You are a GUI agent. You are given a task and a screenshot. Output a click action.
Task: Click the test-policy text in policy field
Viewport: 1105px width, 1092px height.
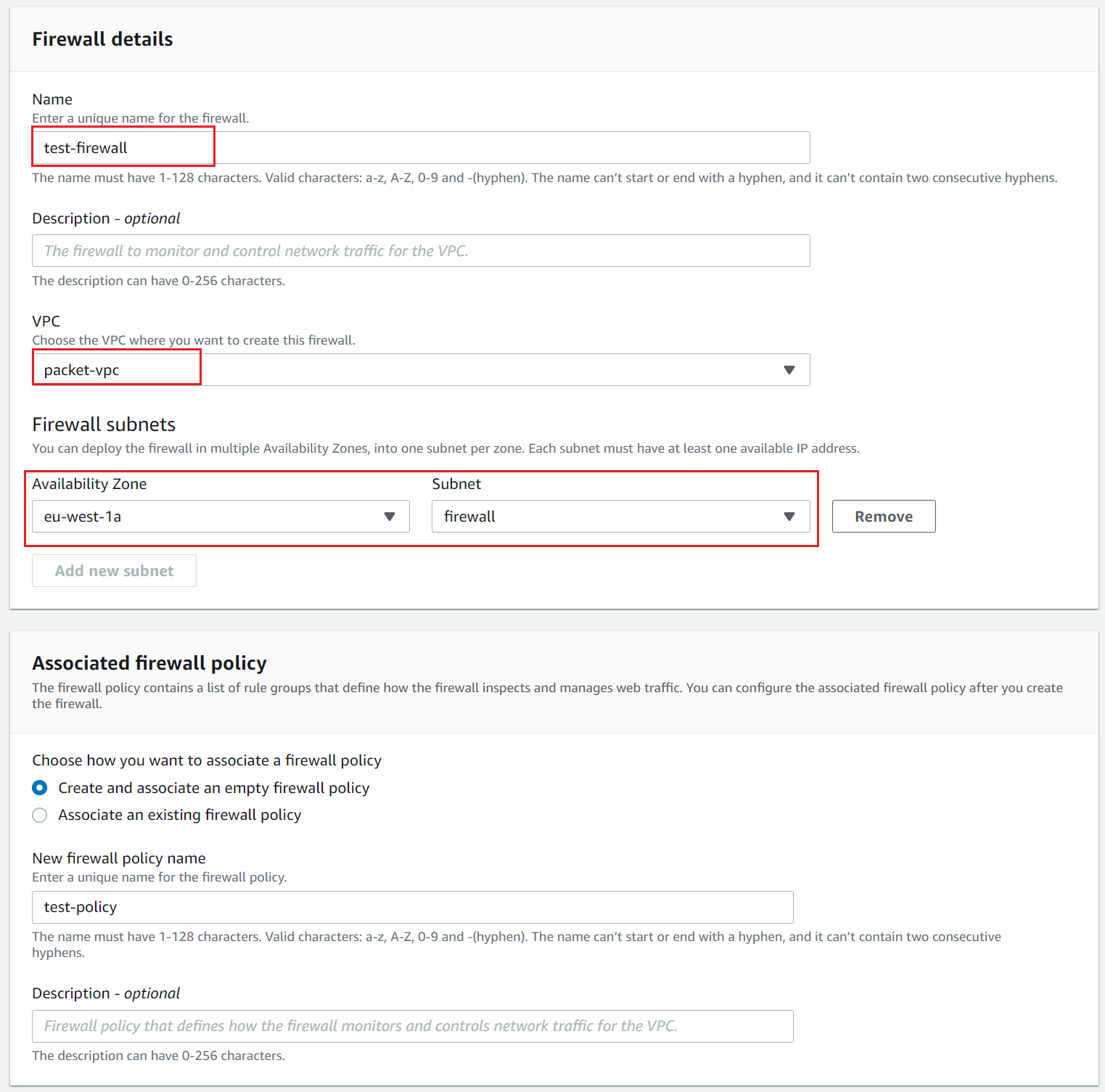81,907
